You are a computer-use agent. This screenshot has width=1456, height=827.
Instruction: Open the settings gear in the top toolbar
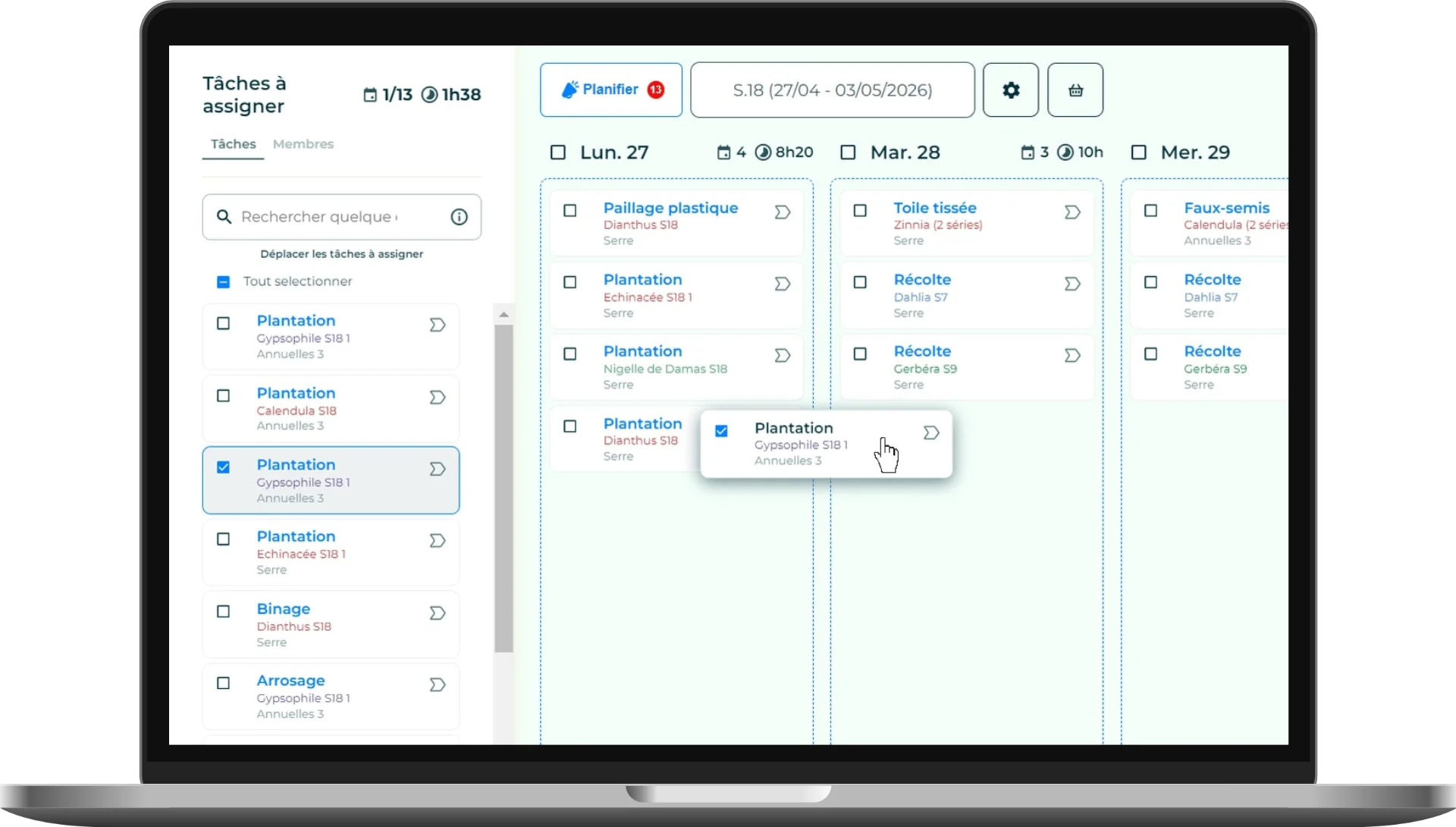pos(1010,90)
